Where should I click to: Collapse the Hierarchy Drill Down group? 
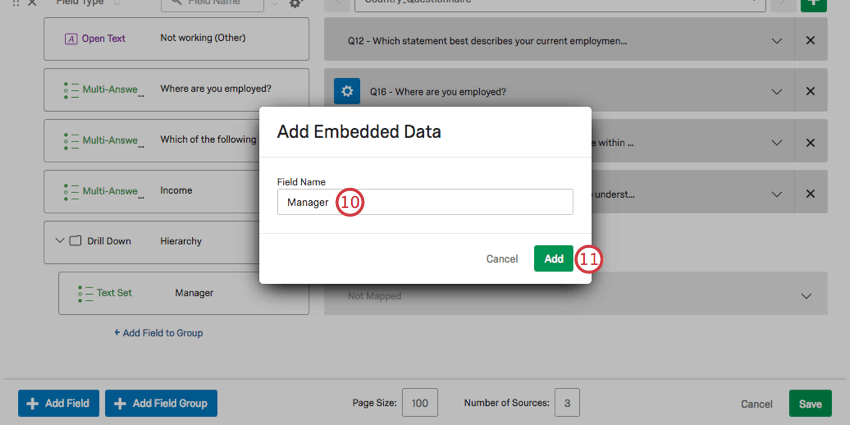click(59, 241)
